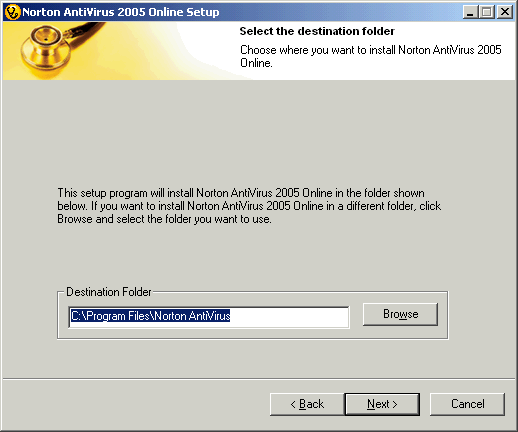Click the maximize window button
Viewport: 518px width, 432px height.
pyautogui.click(x=487, y=12)
